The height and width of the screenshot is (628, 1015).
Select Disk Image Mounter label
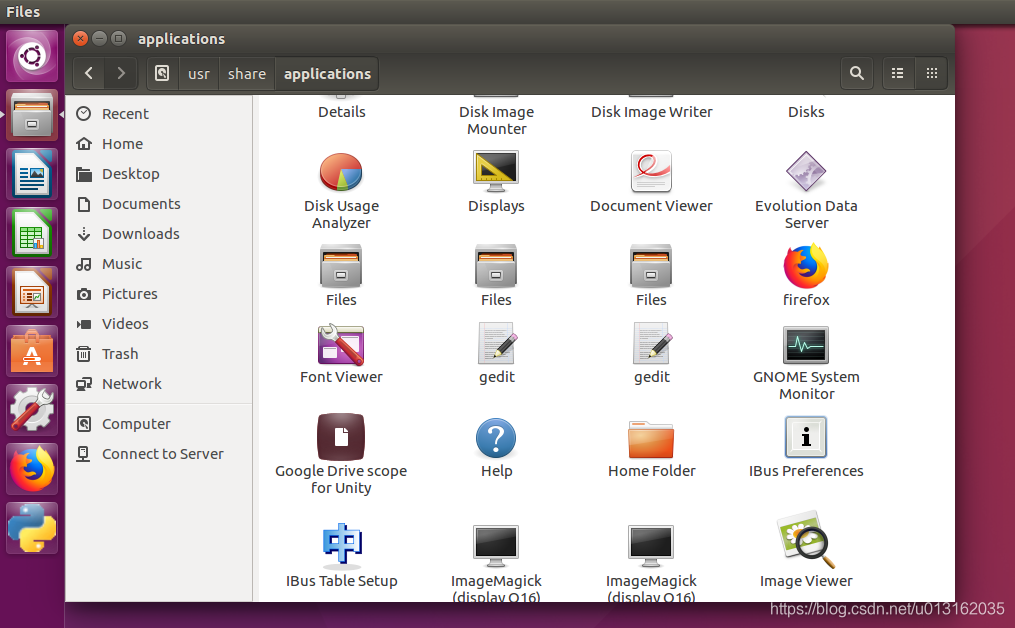coord(496,120)
